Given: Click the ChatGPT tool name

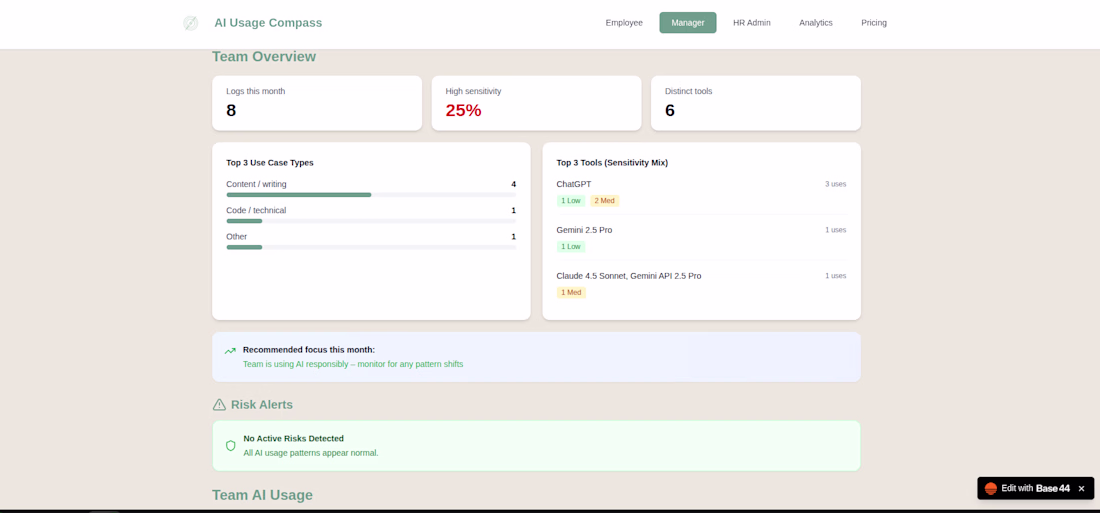Looking at the screenshot, I should click(x=574, y=184).
